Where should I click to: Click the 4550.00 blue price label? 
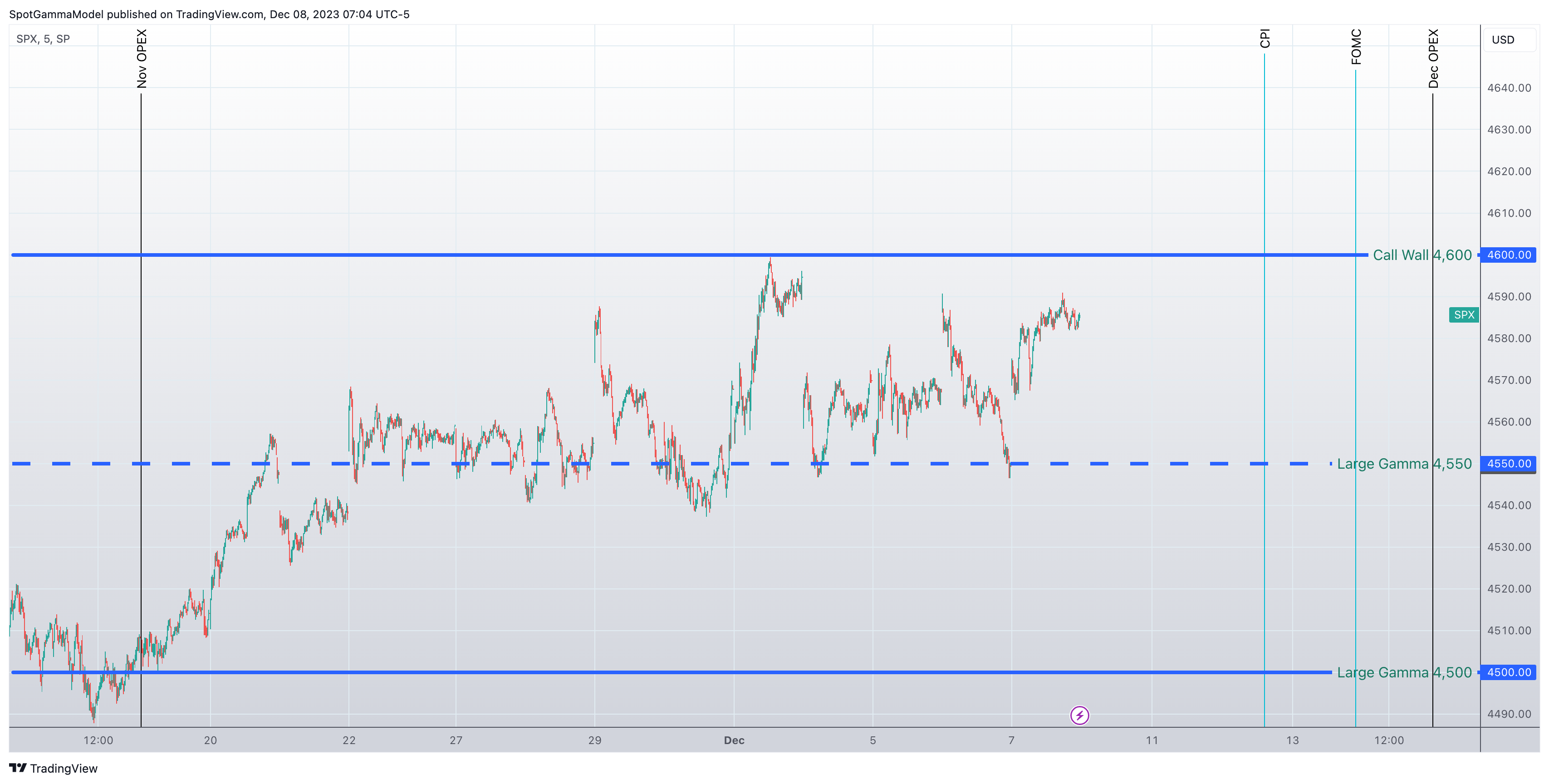1508,464
